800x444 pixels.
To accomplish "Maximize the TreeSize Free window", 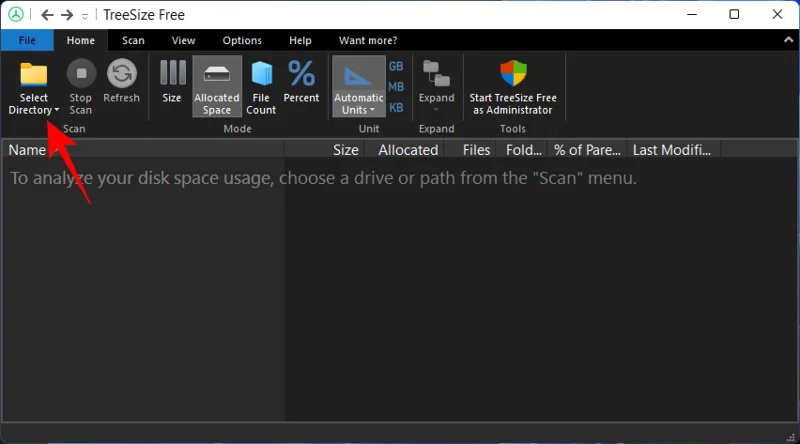I will point(734,14).
